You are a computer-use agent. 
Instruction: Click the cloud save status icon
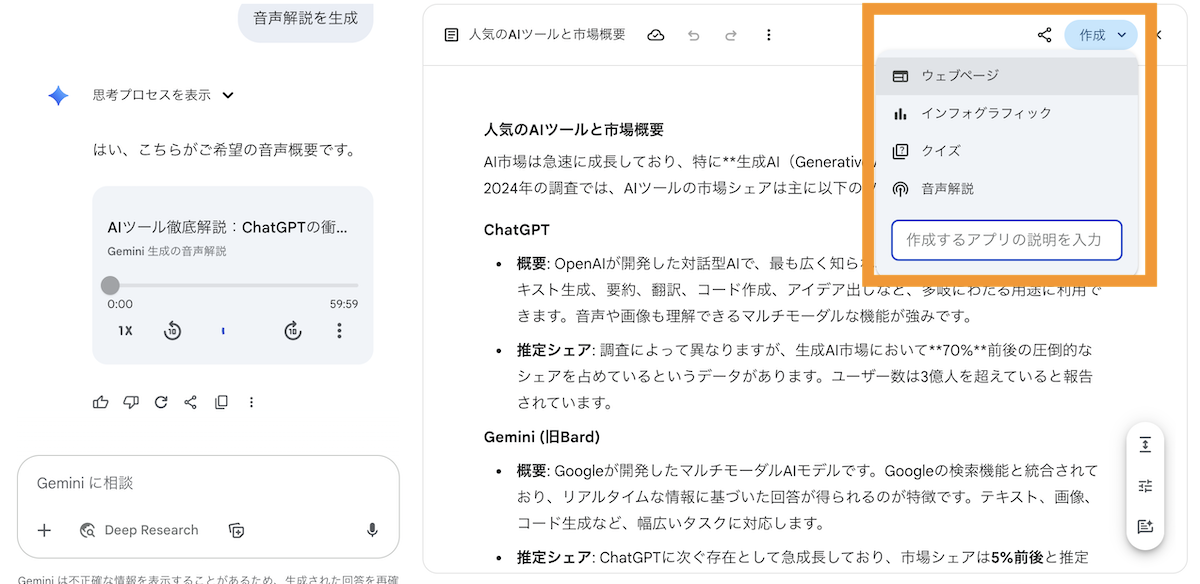pos(656,35)
